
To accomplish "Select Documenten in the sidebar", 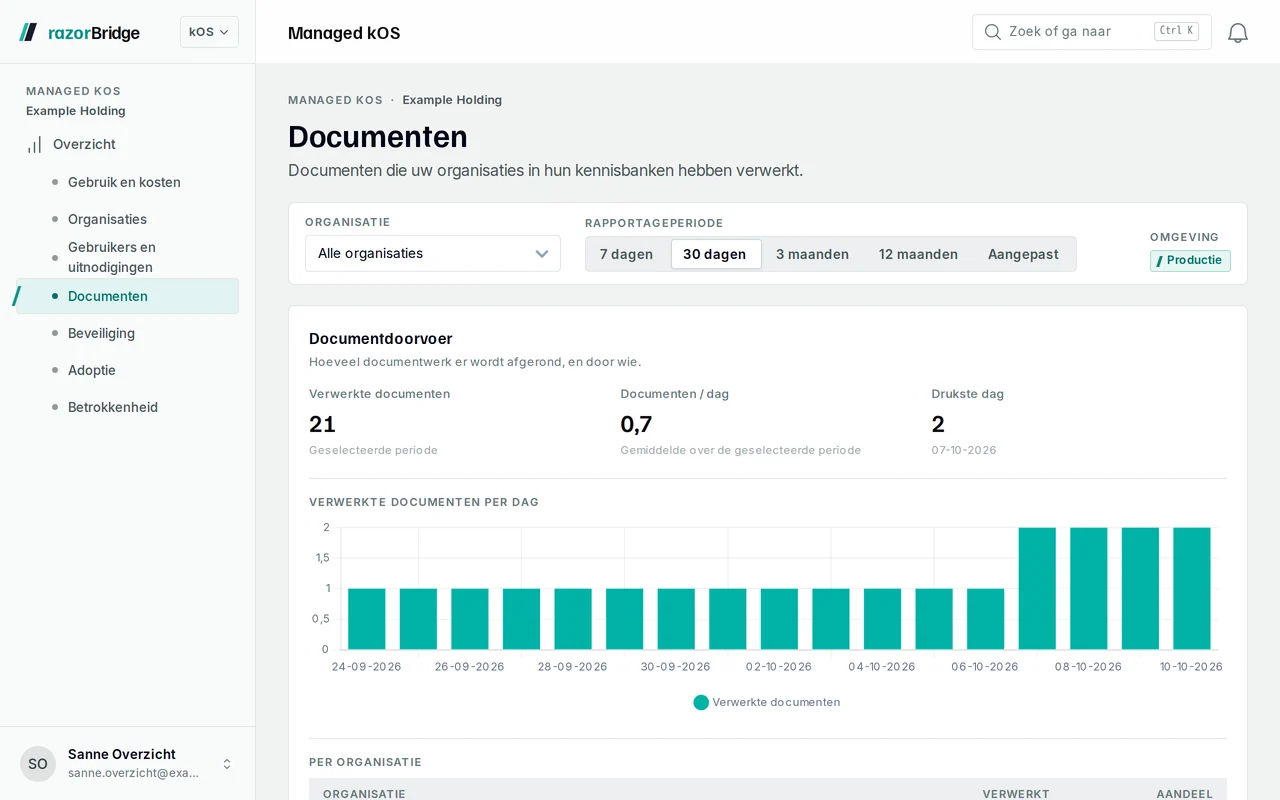I will click(127, 296).
